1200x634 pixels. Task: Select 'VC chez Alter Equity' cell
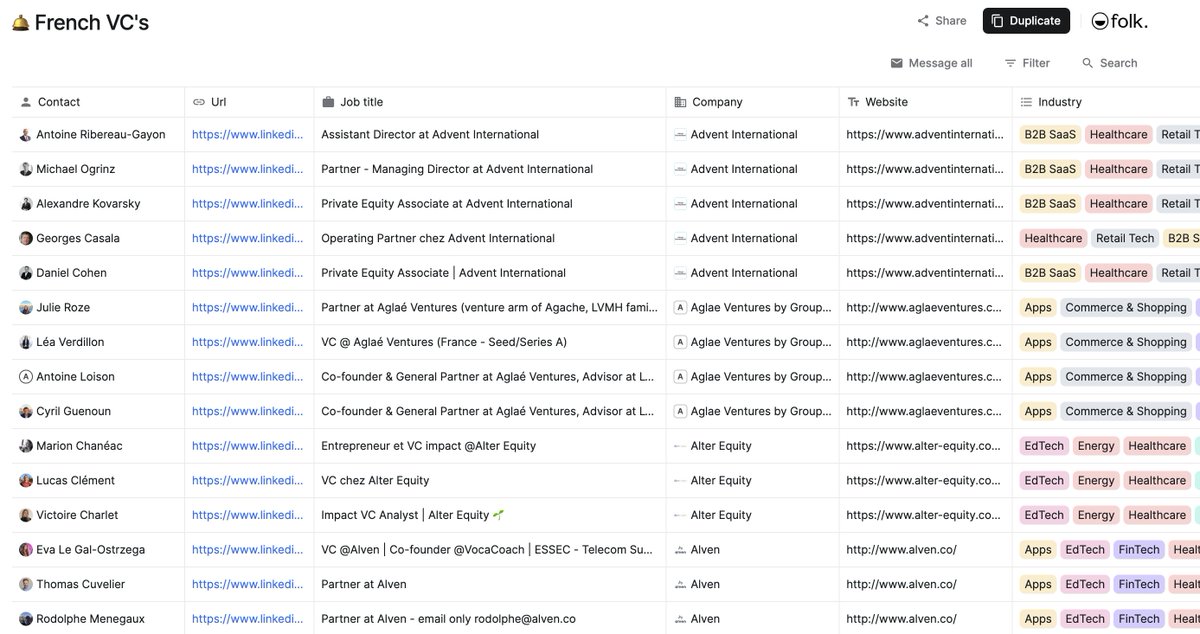click(490, 481)
